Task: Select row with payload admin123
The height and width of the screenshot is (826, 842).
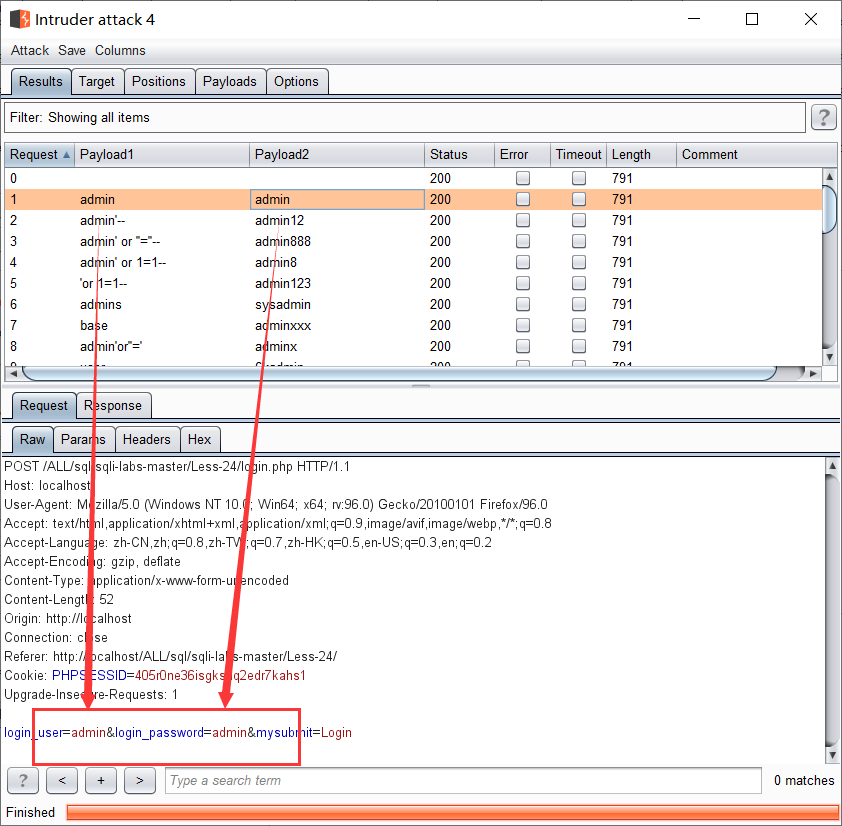Action: click(x=413, y=283)
